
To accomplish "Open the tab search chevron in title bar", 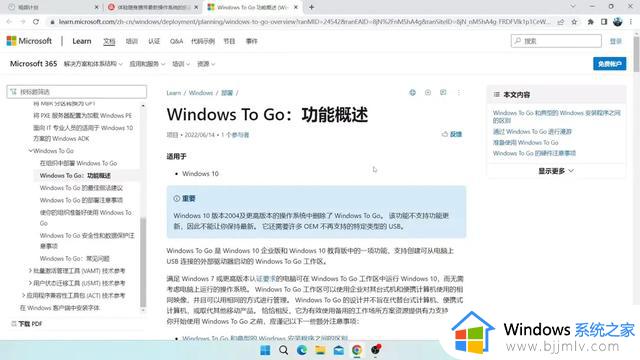I will pyautogui.click(x=573, y=7).
